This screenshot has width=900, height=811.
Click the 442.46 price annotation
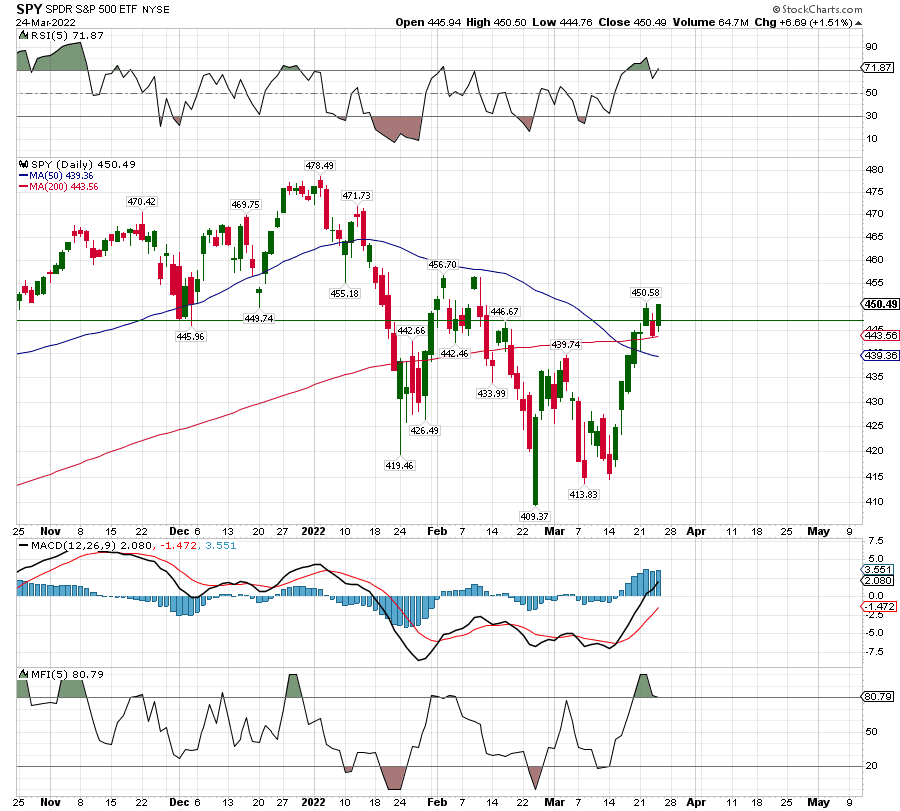(x=455, y=354)
